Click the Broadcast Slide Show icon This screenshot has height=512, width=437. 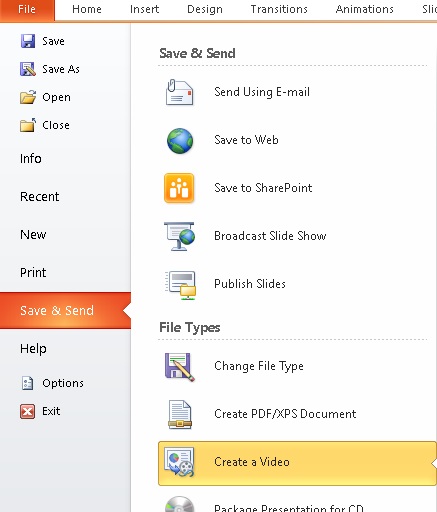coord(179,236)
